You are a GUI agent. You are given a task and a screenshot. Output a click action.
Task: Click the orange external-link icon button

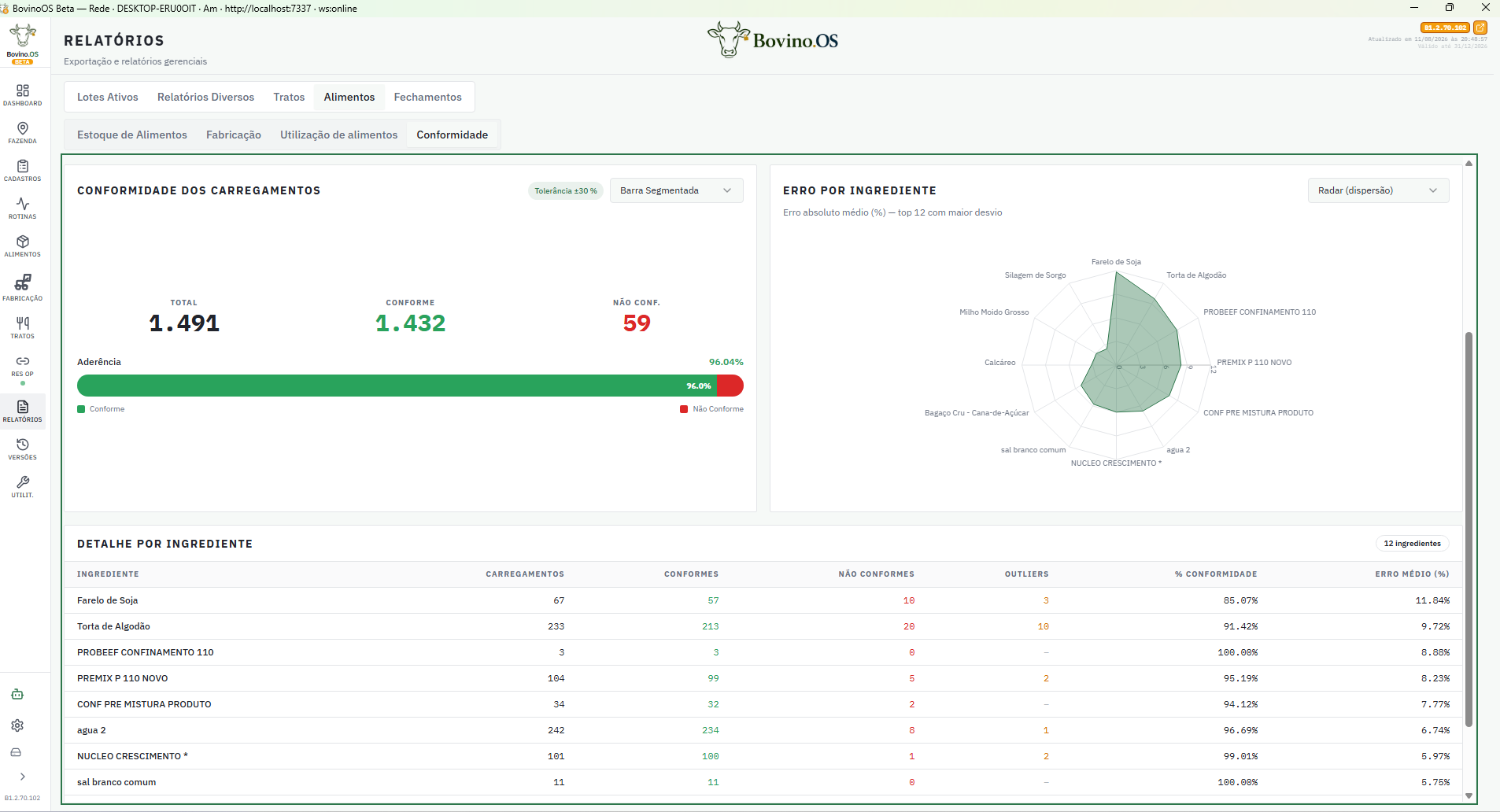click(1480, 28)
